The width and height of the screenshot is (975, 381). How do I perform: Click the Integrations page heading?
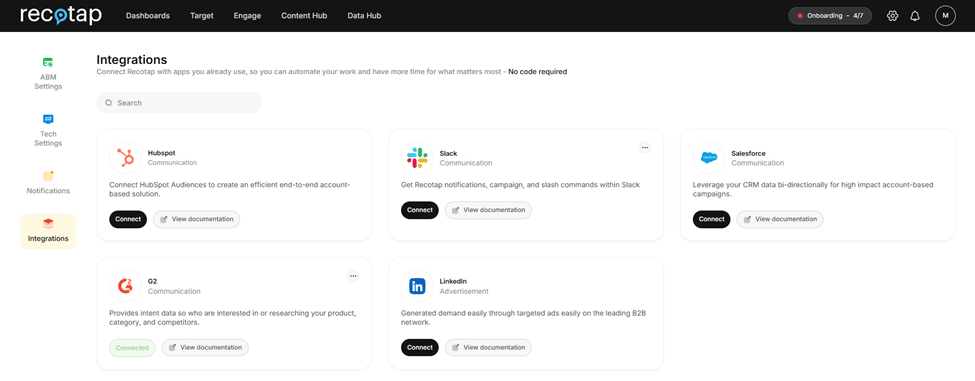coord(132,60)
